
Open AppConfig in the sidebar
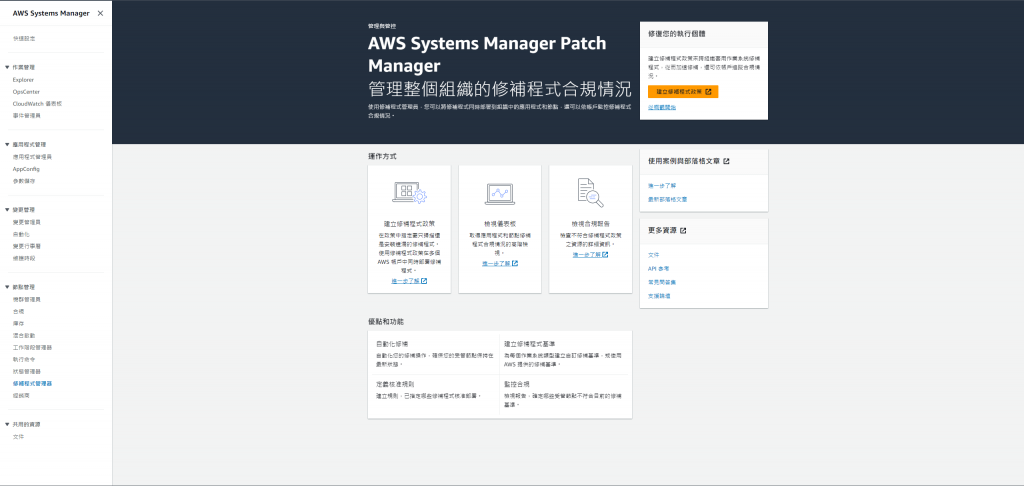pyautogui.click(x=26, y=169)
